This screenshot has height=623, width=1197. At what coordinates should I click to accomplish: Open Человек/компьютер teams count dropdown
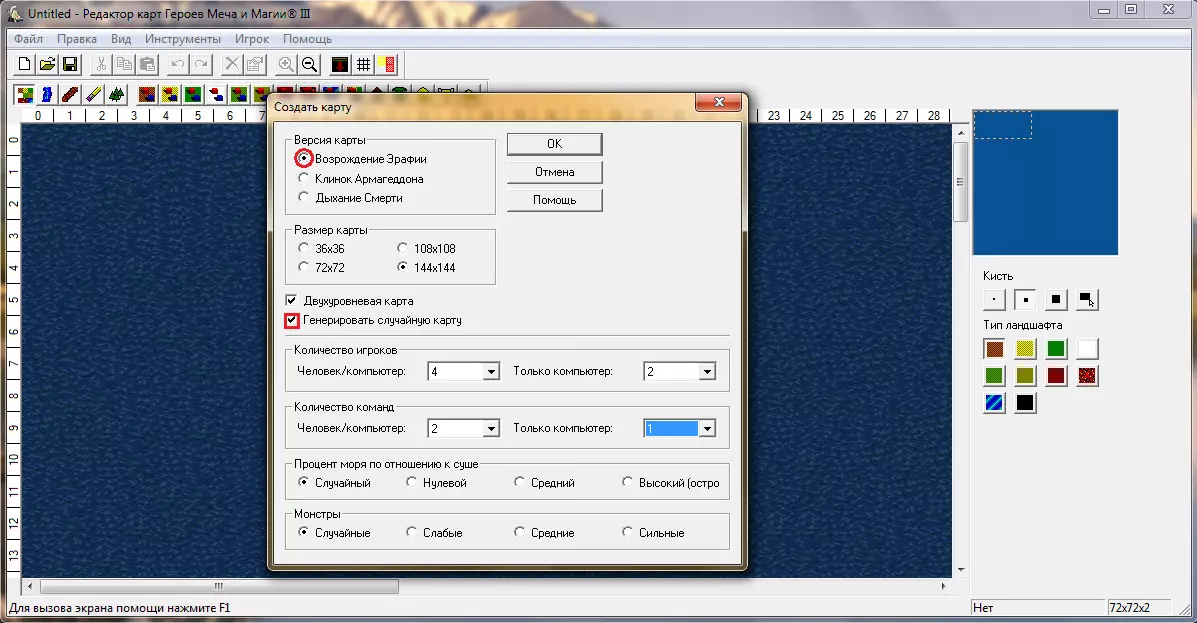490,429
